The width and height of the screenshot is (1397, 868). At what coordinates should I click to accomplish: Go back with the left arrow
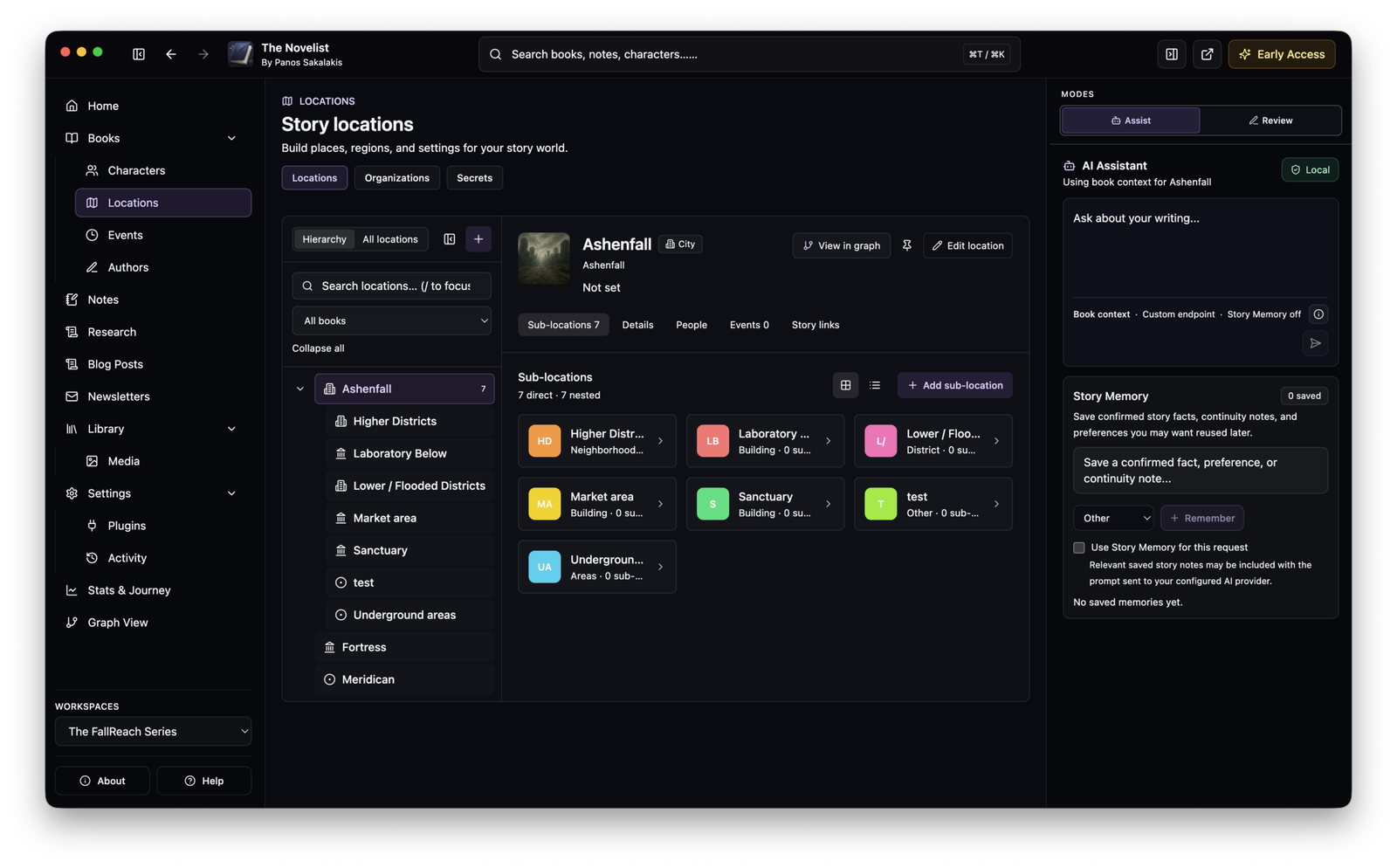[171, 54]
